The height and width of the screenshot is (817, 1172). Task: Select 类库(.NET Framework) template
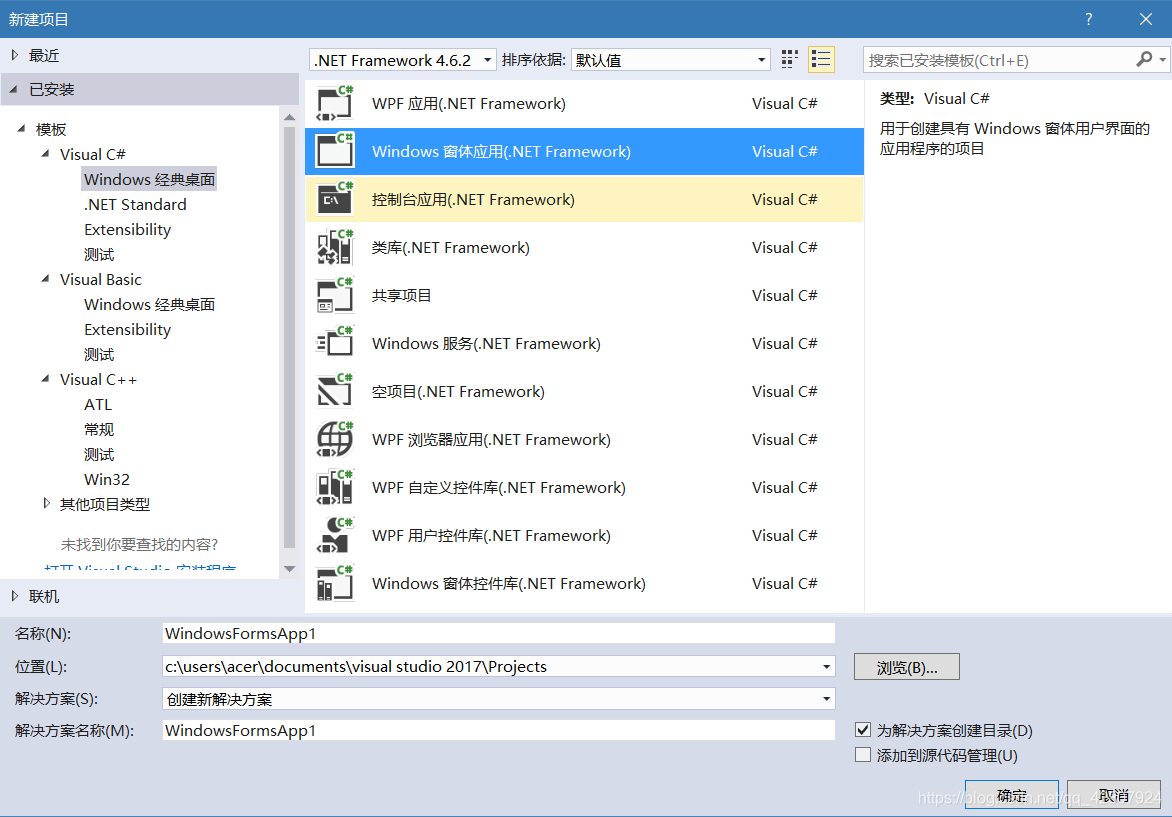pyautogui.click(x=585, y=247)
